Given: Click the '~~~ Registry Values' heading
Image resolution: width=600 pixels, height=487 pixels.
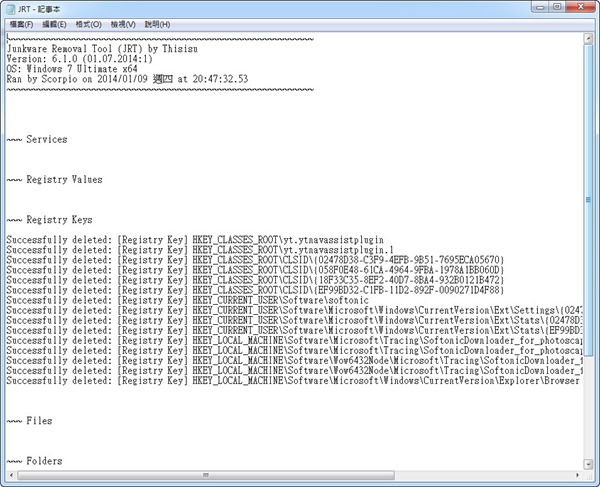Looking at the screenshot, I should [x=54, y=179].
